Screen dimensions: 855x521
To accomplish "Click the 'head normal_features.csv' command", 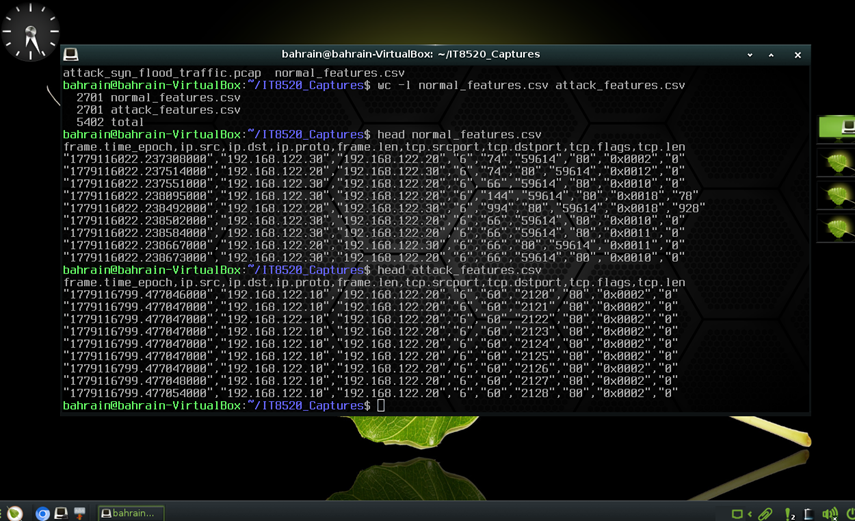I will [x=459, y=134].
